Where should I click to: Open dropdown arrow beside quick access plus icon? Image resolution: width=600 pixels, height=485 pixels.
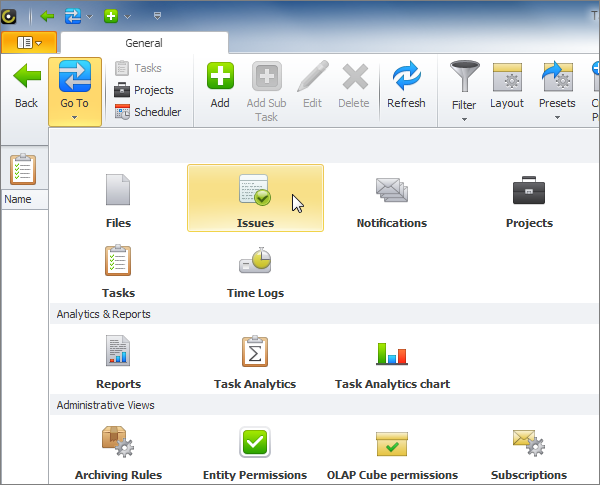pyautogui.click(x=128, y=16)
